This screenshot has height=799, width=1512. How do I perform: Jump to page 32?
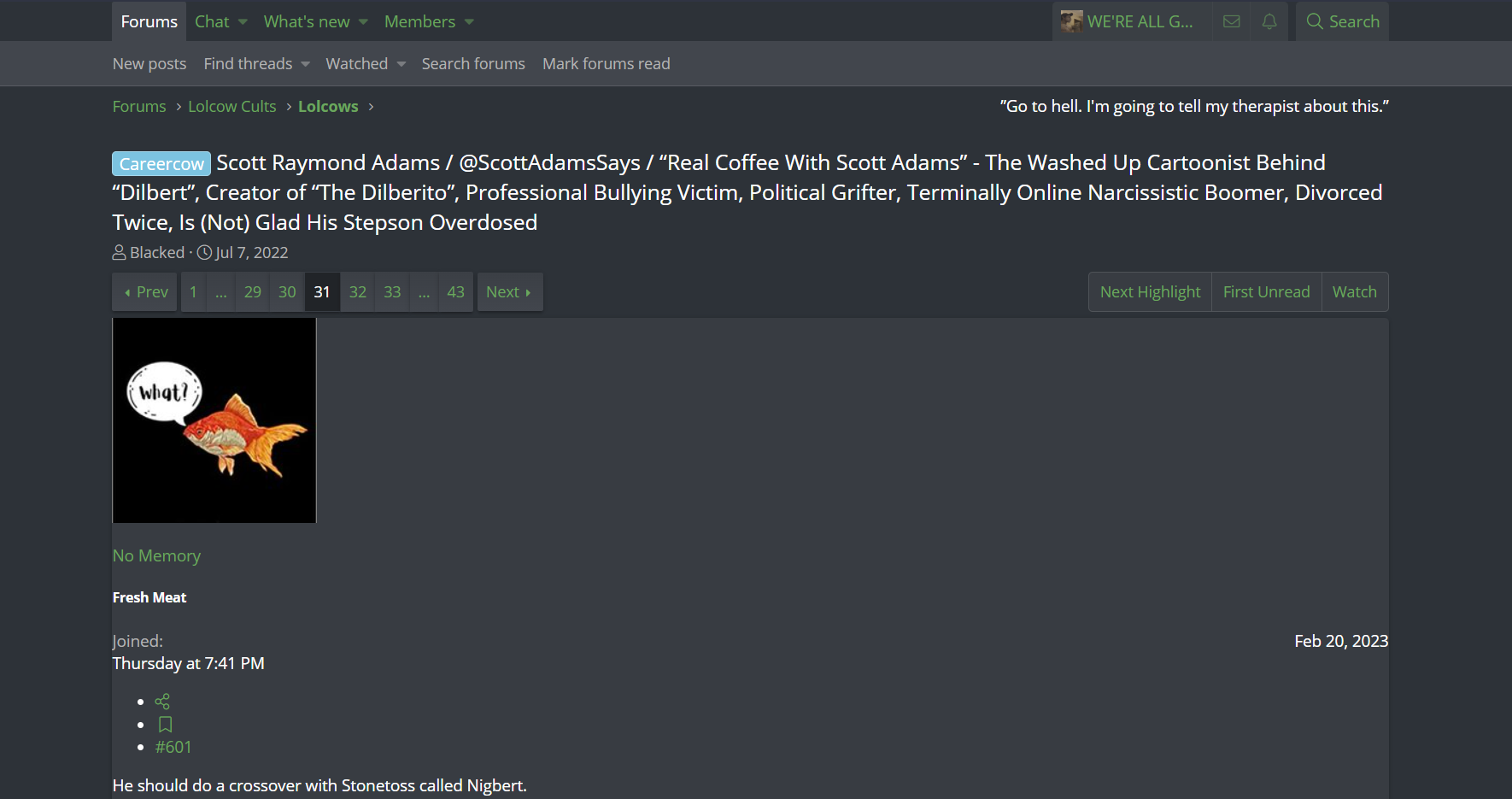coord(358,292)
